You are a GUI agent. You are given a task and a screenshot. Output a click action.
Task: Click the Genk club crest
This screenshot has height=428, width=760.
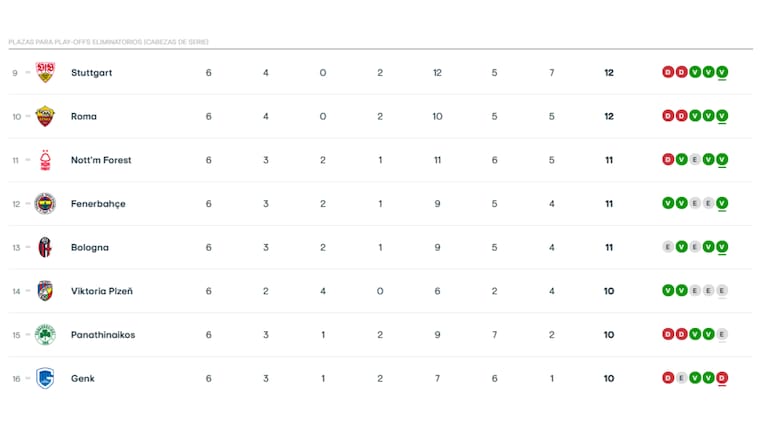(45, 378)
